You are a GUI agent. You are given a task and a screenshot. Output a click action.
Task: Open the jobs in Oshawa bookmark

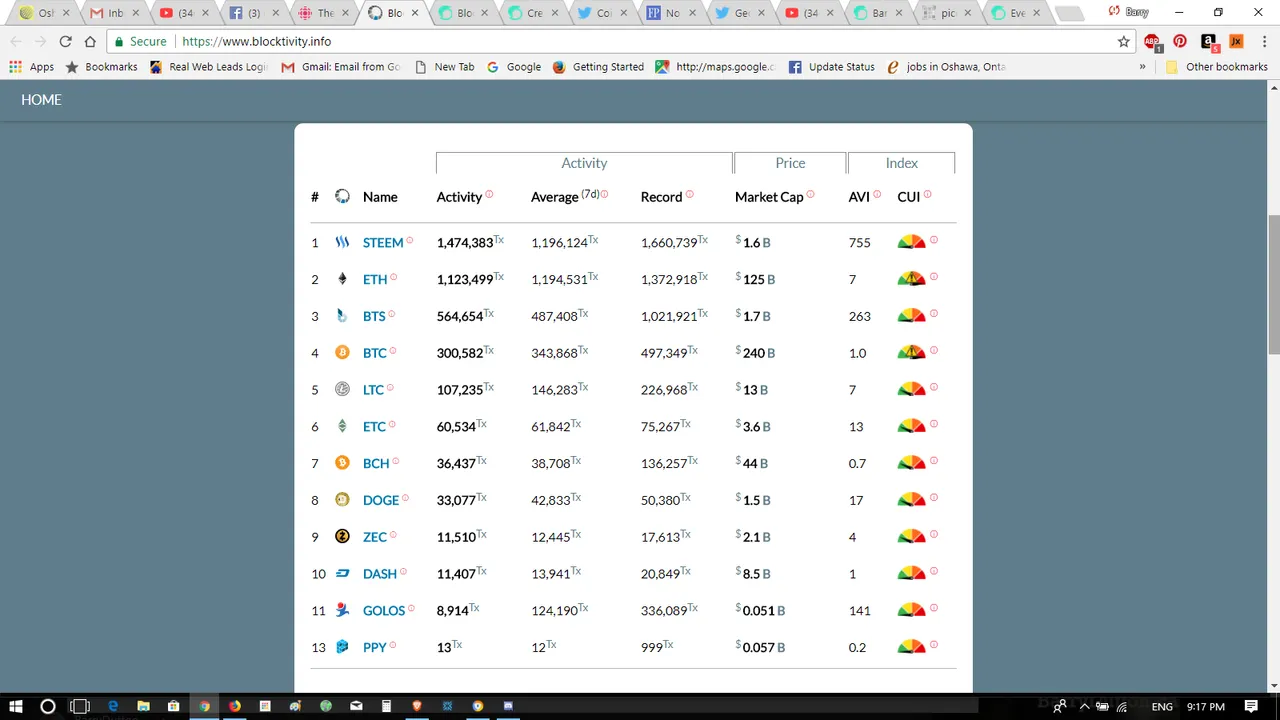point(946,67)
